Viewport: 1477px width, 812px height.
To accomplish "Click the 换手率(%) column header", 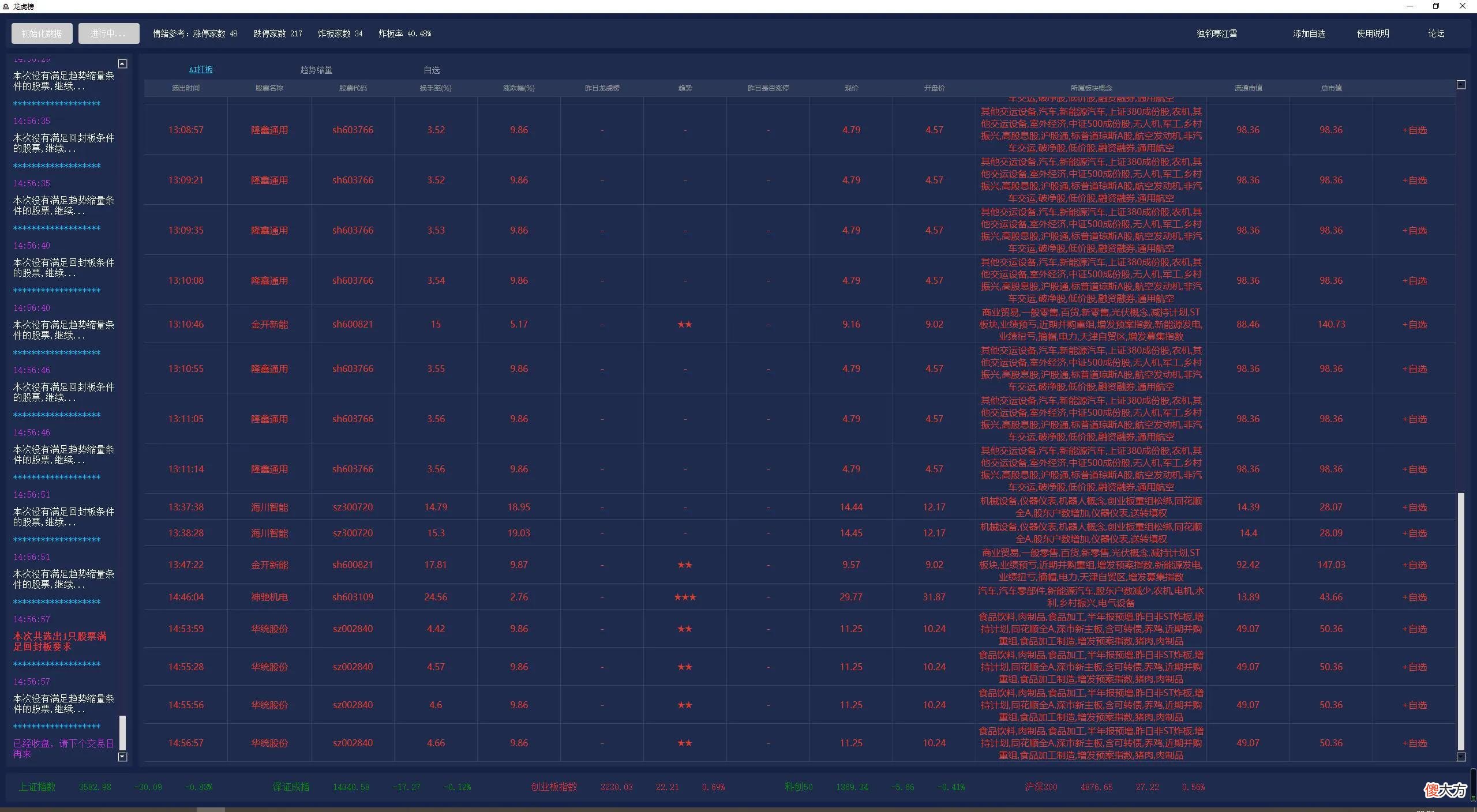I will pyautogui.click(x=436, y=88).
